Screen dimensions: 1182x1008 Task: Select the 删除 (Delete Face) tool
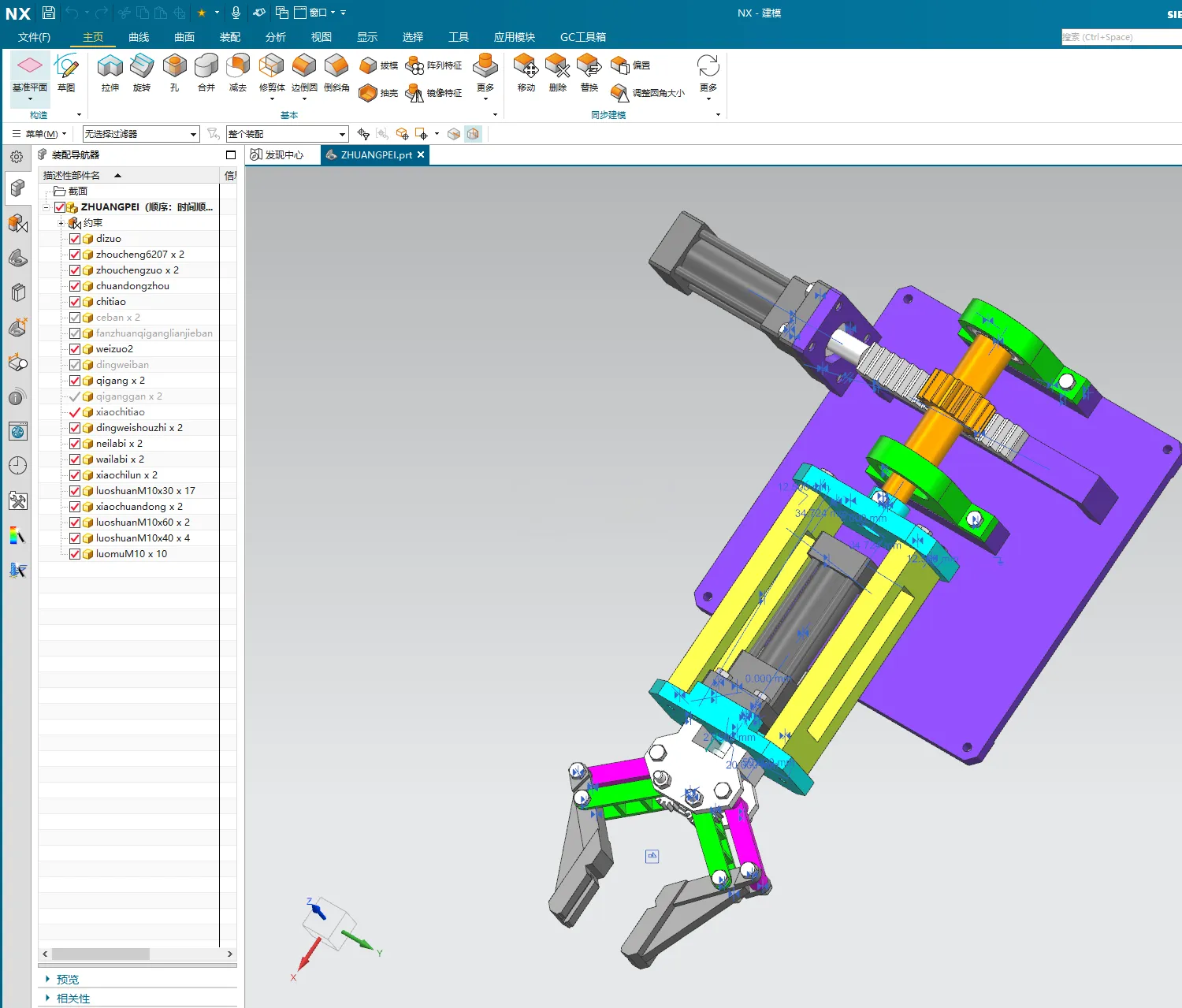click(x=558, y=73)
